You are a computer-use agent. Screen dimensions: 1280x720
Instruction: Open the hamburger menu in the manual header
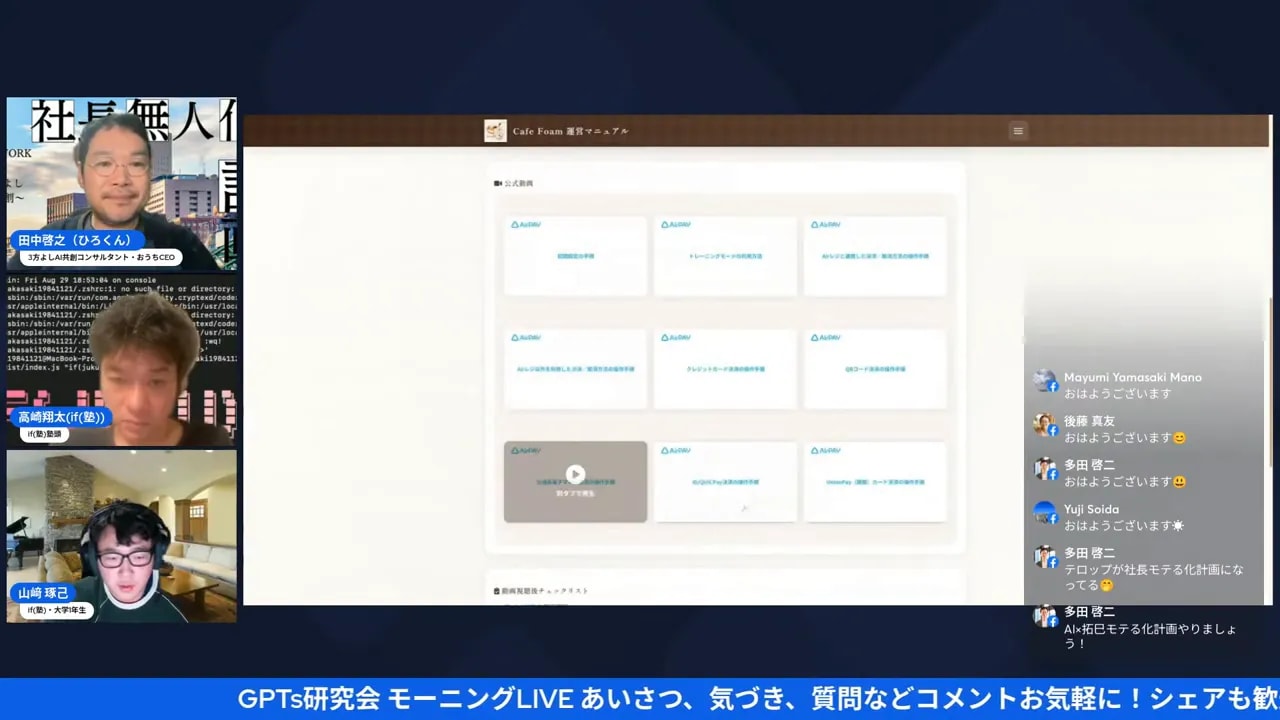click(1017, 131)
